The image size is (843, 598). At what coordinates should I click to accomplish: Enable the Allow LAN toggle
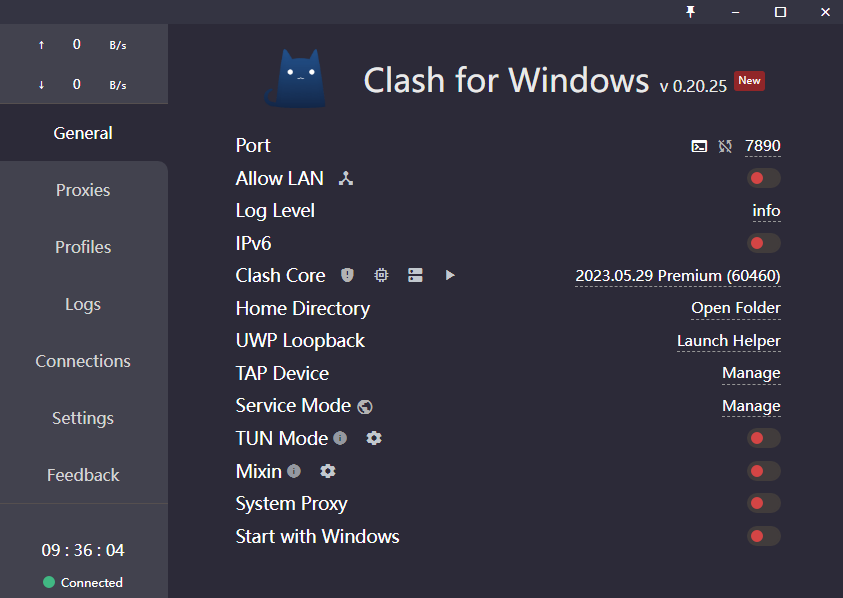[763, 179]
